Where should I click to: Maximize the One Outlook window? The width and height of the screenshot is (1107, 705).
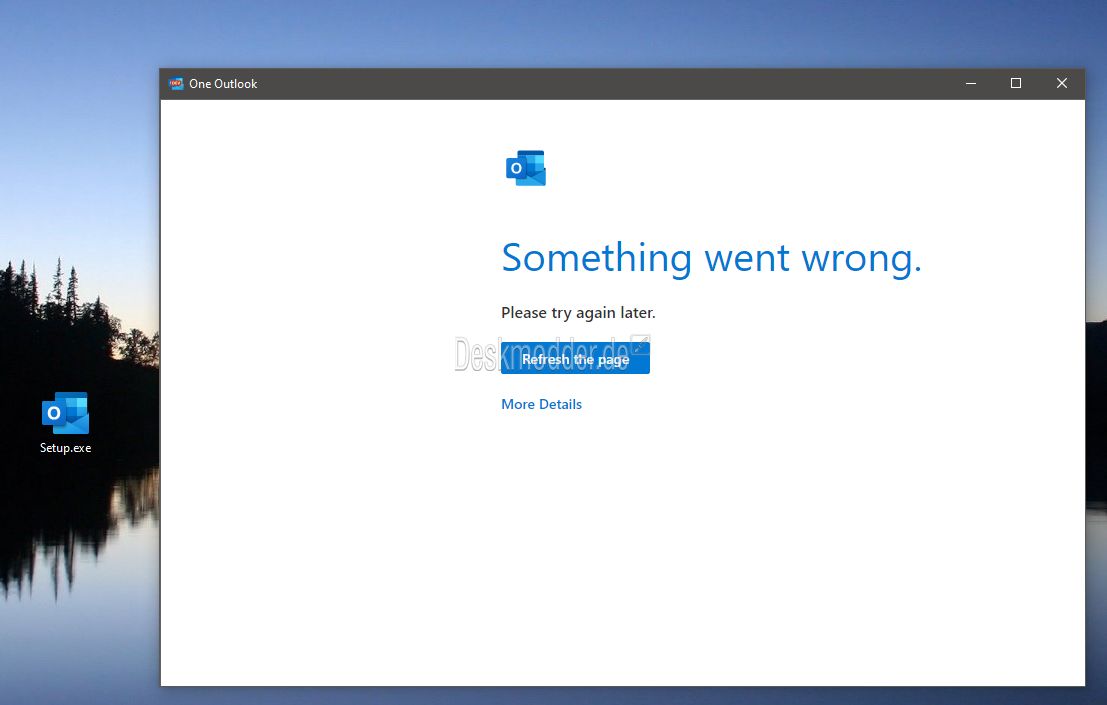pyautogui.click(x=1016, y=83)
